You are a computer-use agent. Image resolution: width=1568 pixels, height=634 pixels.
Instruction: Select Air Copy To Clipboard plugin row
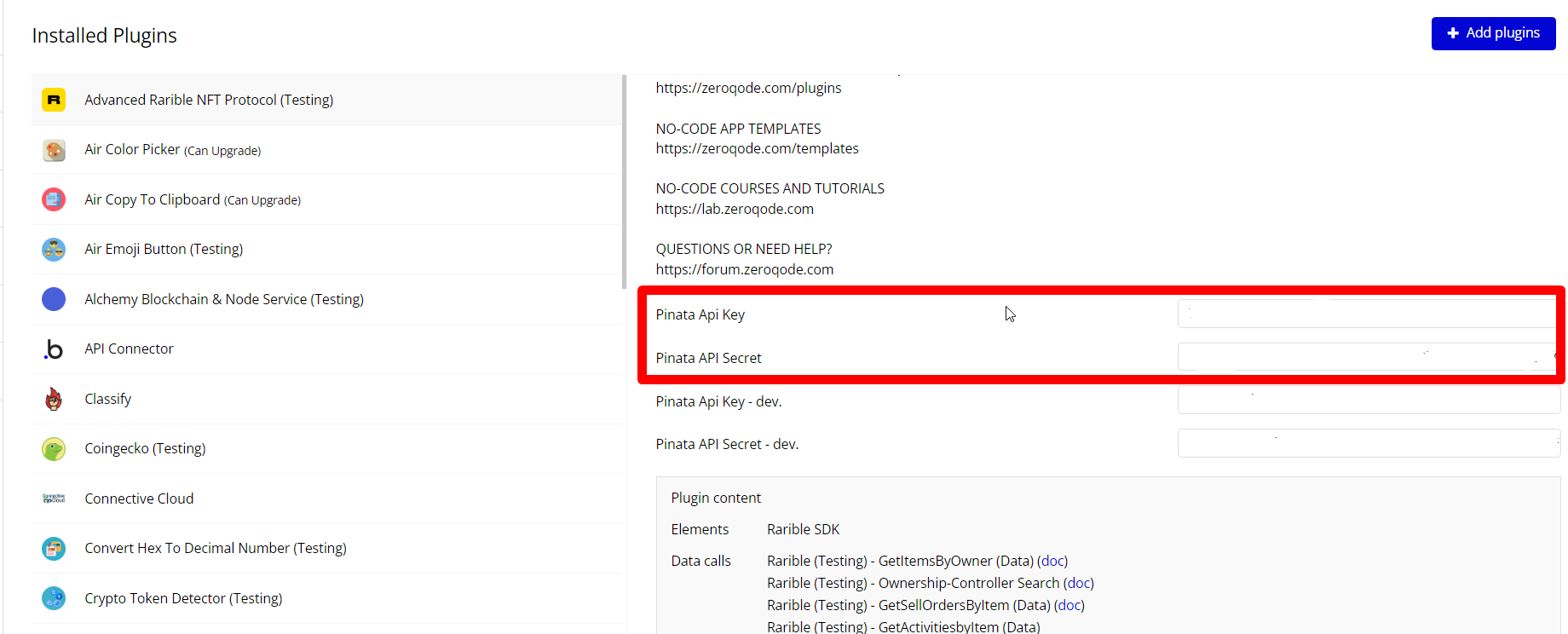click(327, 199)
